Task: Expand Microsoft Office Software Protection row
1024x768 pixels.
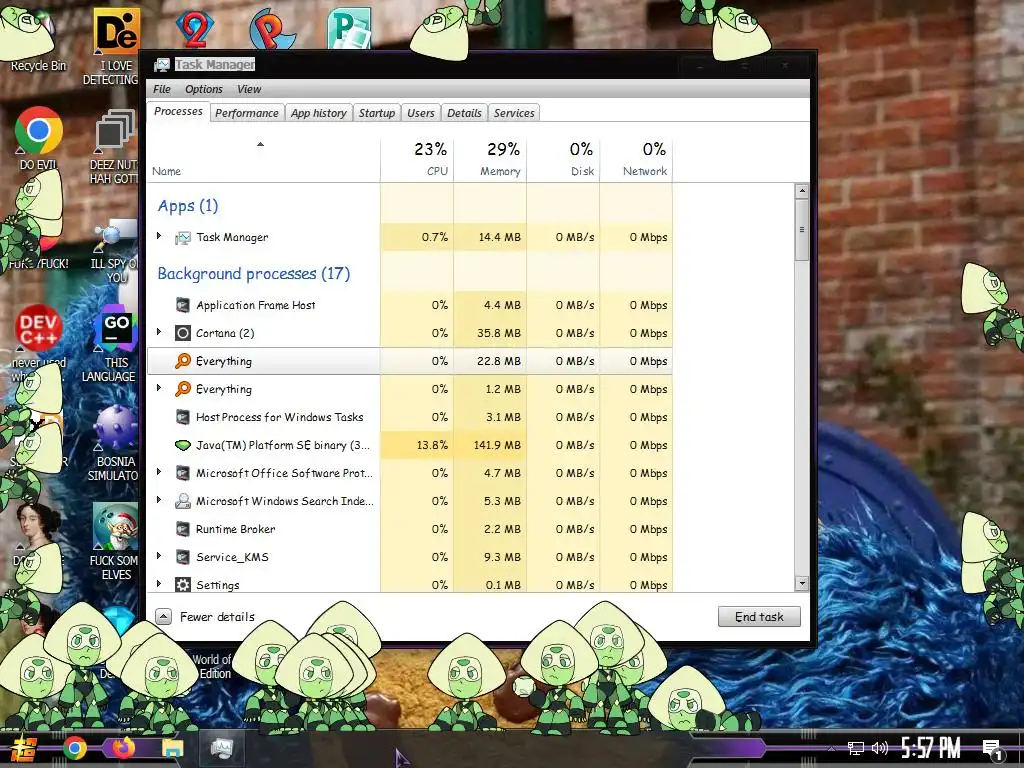Action: pyautogui.click(x=159, y=472)
